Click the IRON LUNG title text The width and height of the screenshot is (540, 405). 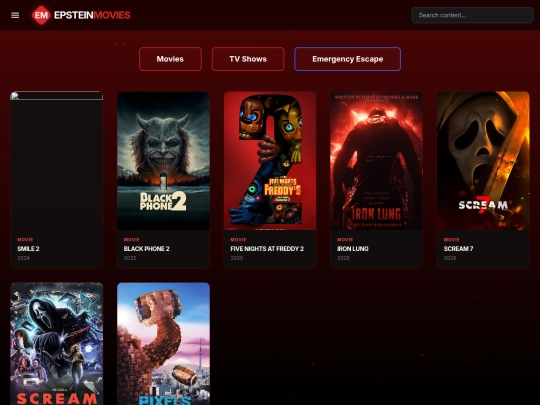click(353, 249)
